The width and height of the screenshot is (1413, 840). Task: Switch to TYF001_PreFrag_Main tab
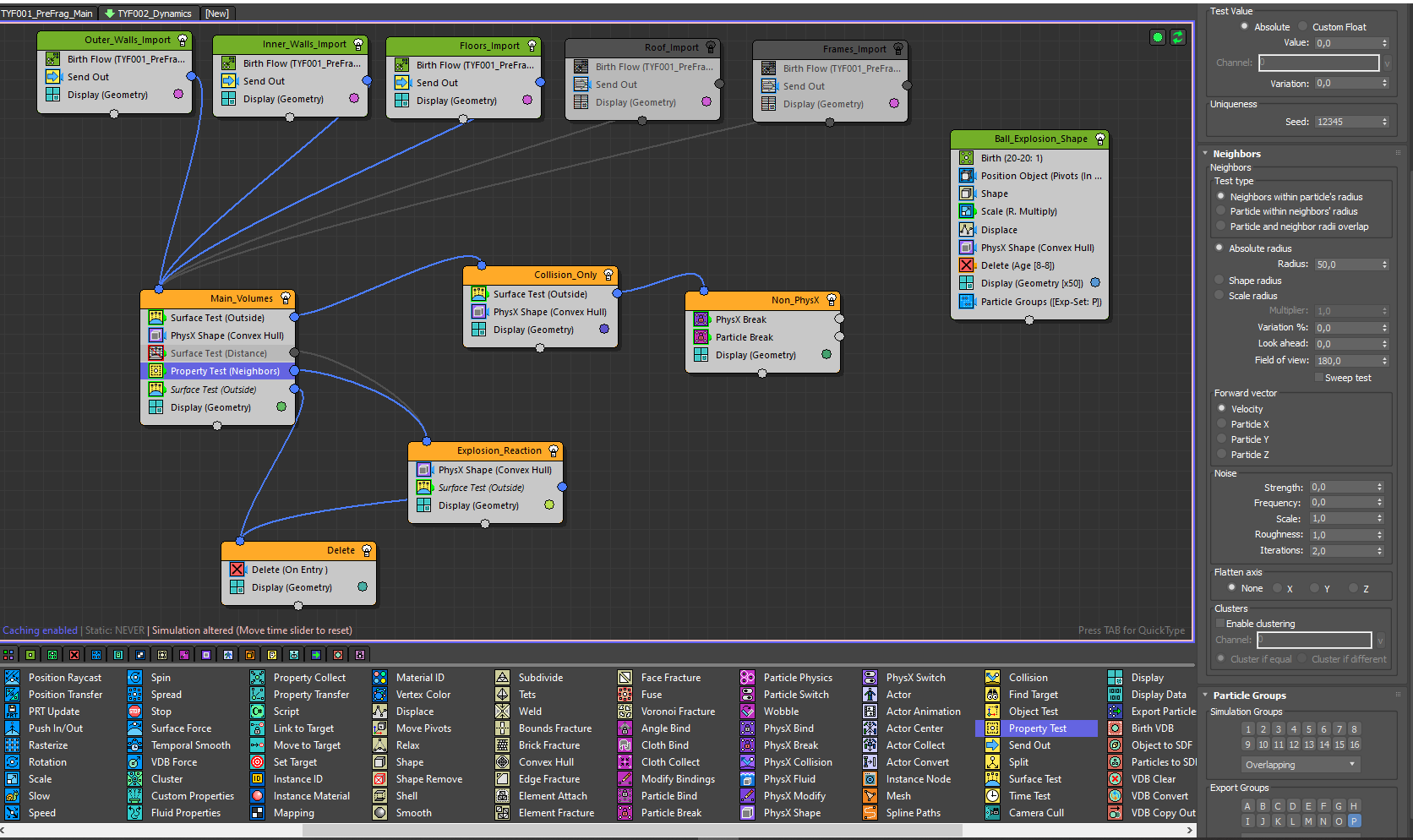(x=48, y=14)
